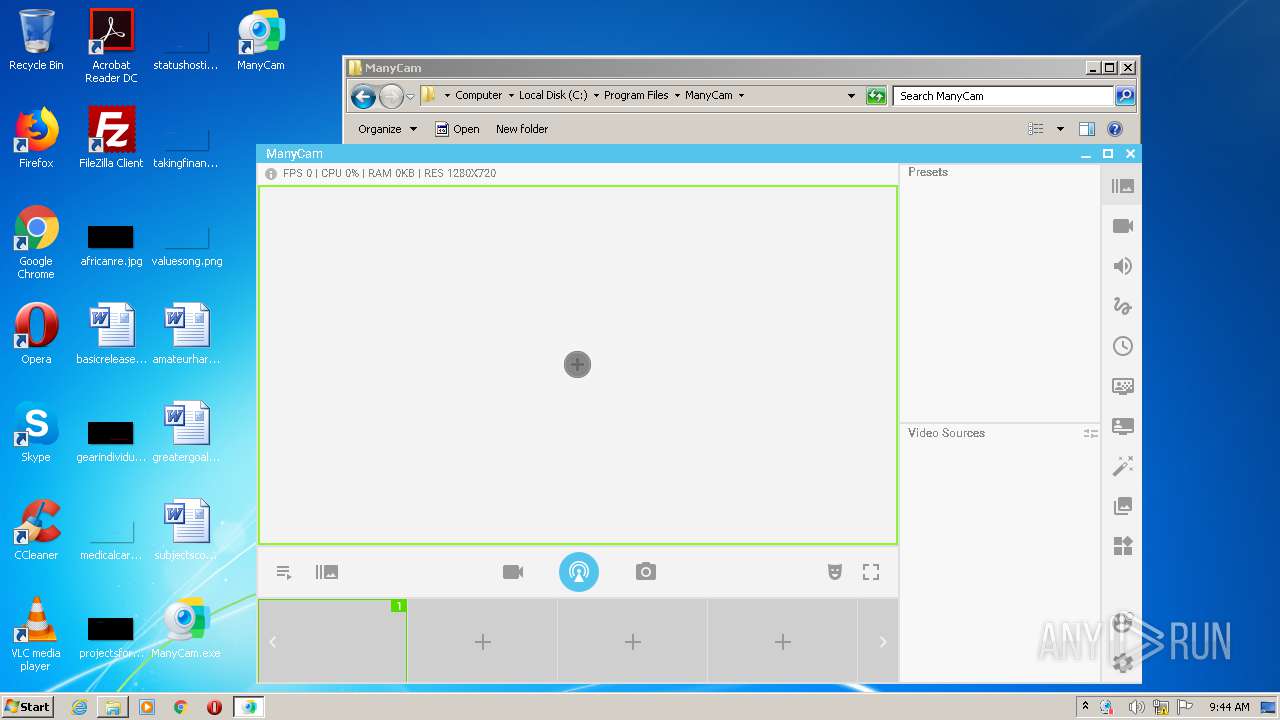Open the playlist icon below the preview
Image resolution: width=1280 pixels, height=720 pixels.
[284, 572]
